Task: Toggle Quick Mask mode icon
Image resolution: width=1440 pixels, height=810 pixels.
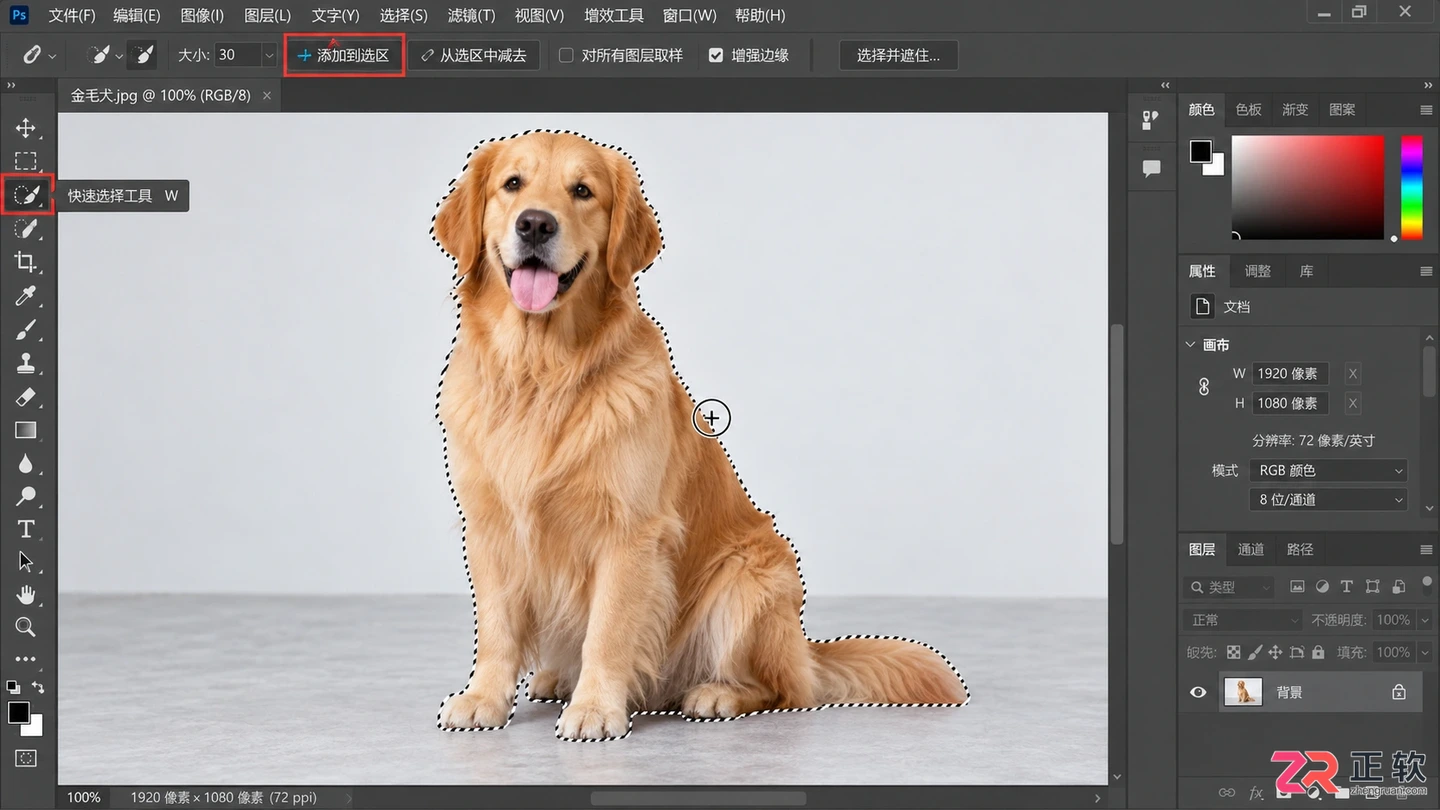Action: point(26,758)
